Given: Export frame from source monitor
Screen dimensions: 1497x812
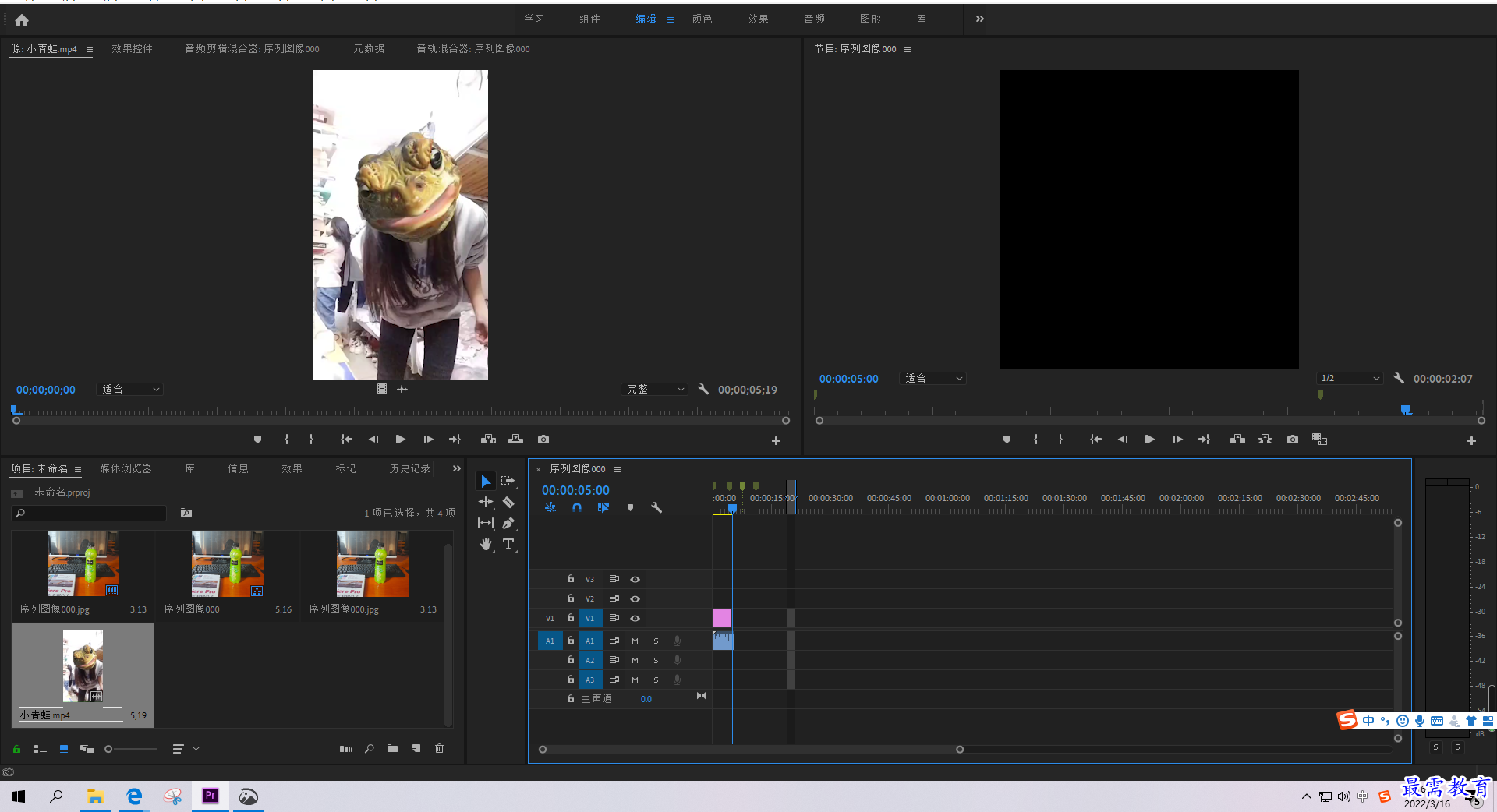Looking at the screenshot, I should click(543, 440).
